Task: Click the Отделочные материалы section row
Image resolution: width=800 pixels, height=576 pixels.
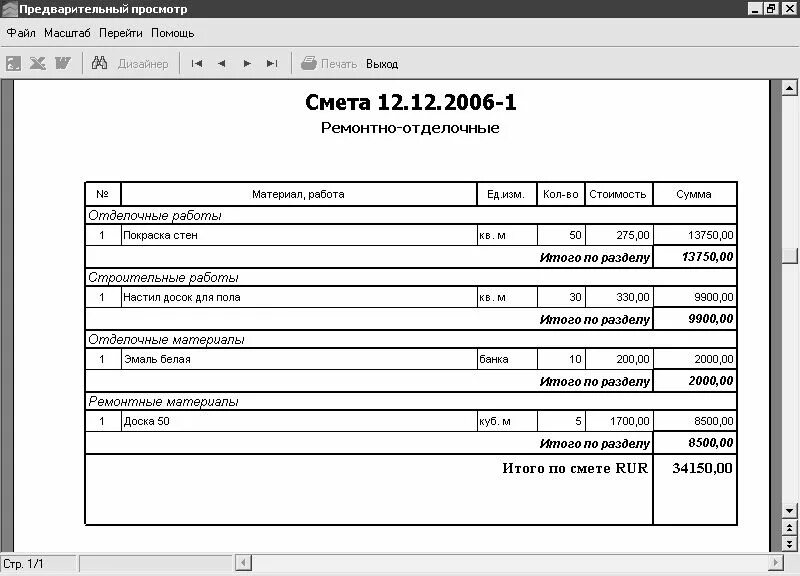Action: click(411, 339)
